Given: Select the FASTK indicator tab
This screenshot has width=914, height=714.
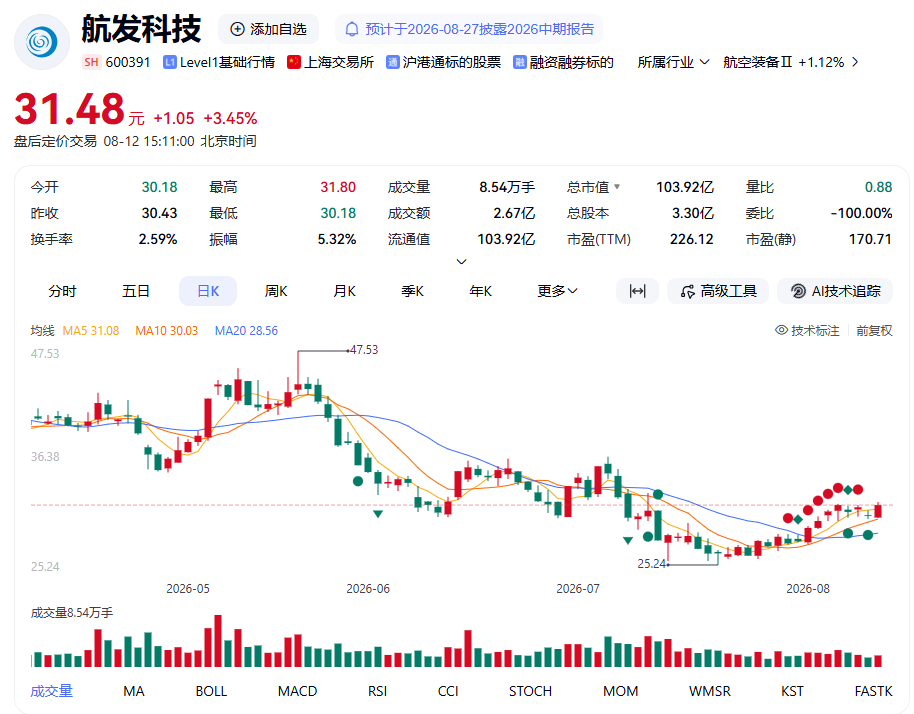Looking at the screenshot, I should click(873, 691).
